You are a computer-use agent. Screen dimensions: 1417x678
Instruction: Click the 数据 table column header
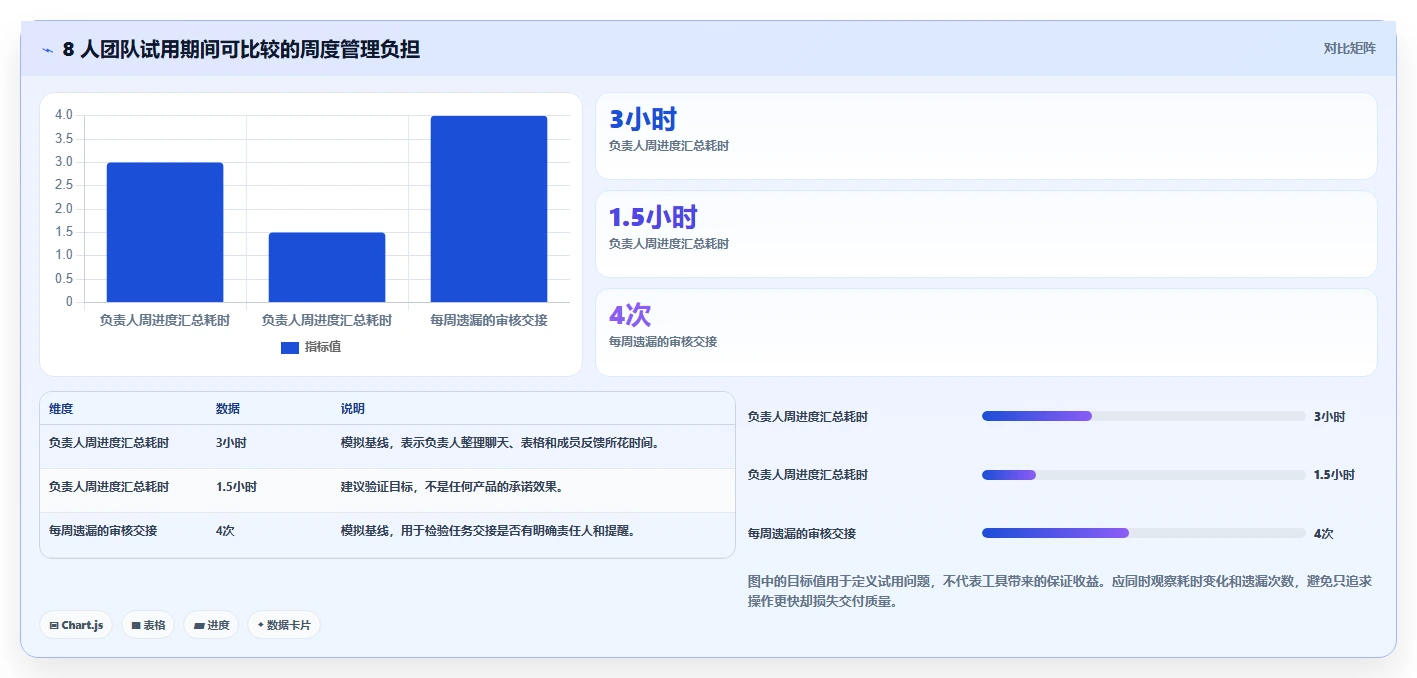(x=228, y=409)
